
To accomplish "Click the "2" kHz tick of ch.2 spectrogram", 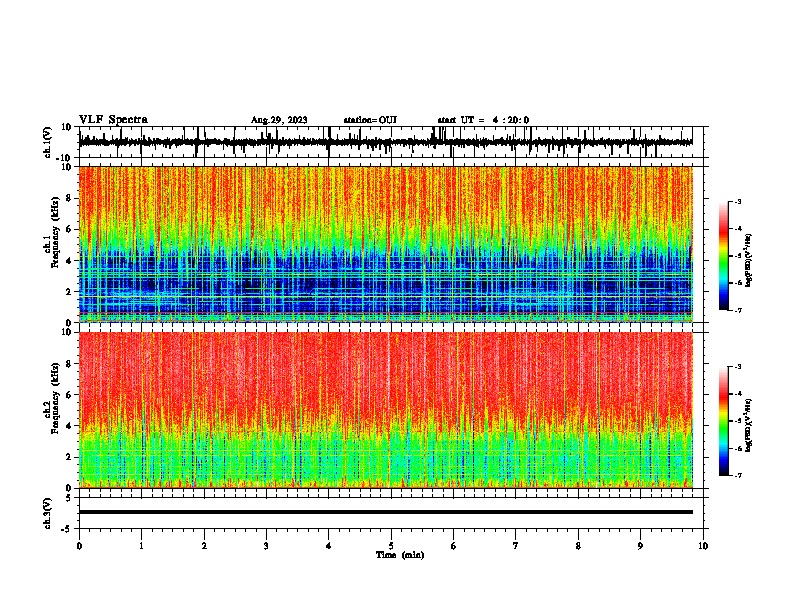I will click(69, 457).
